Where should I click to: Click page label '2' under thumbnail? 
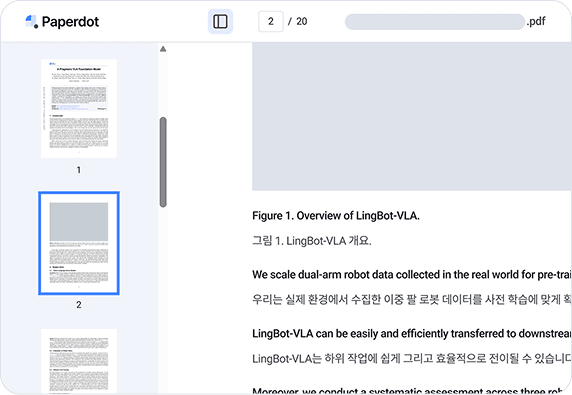coord(79,305)
